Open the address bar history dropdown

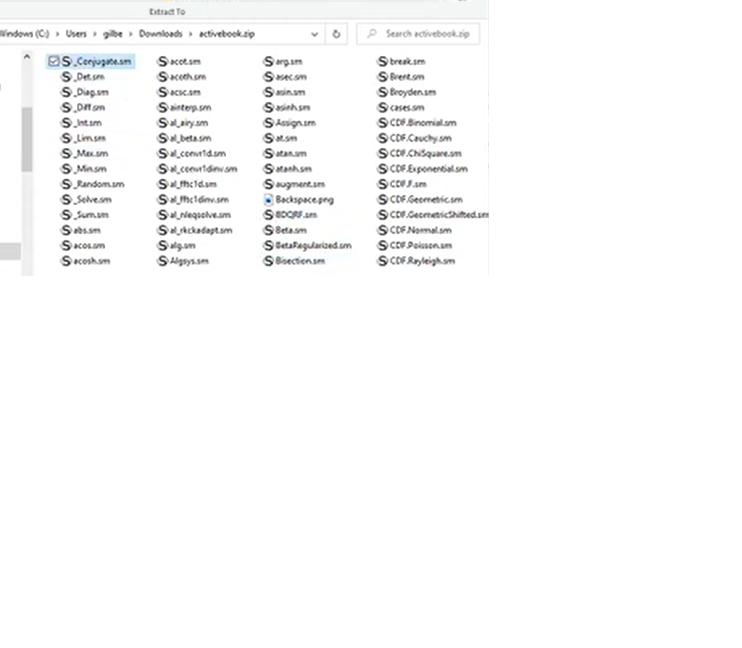[x=315, y=34]
